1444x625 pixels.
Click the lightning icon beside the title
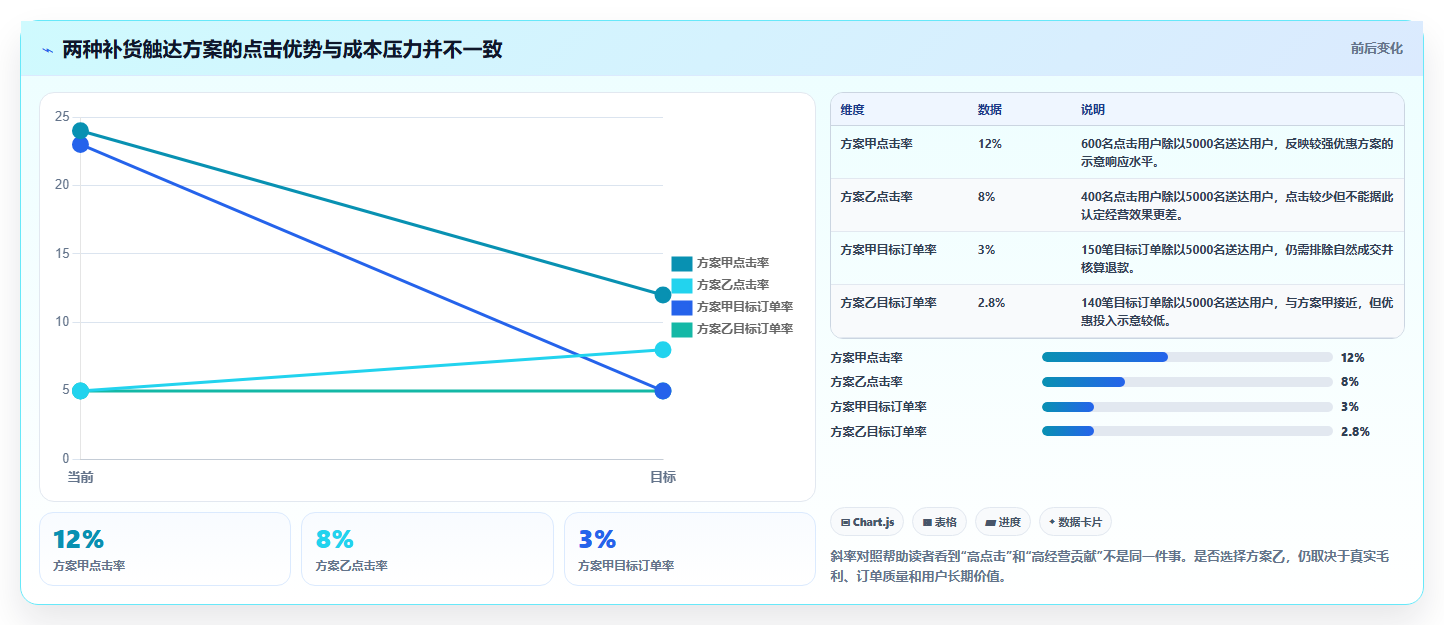tap(47, 49)
